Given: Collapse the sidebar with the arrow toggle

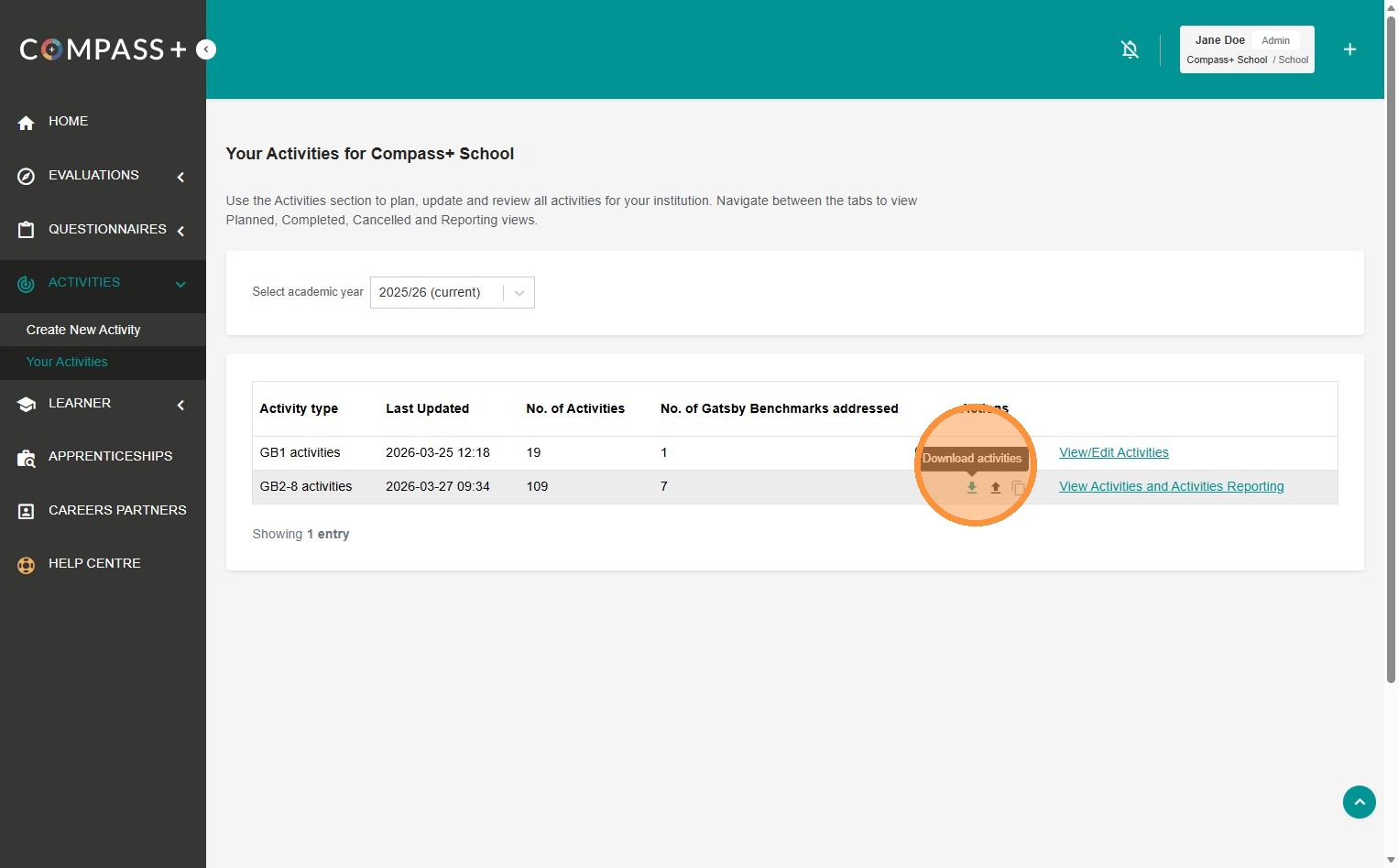Looking at the screenshot, I should [206, 49].
